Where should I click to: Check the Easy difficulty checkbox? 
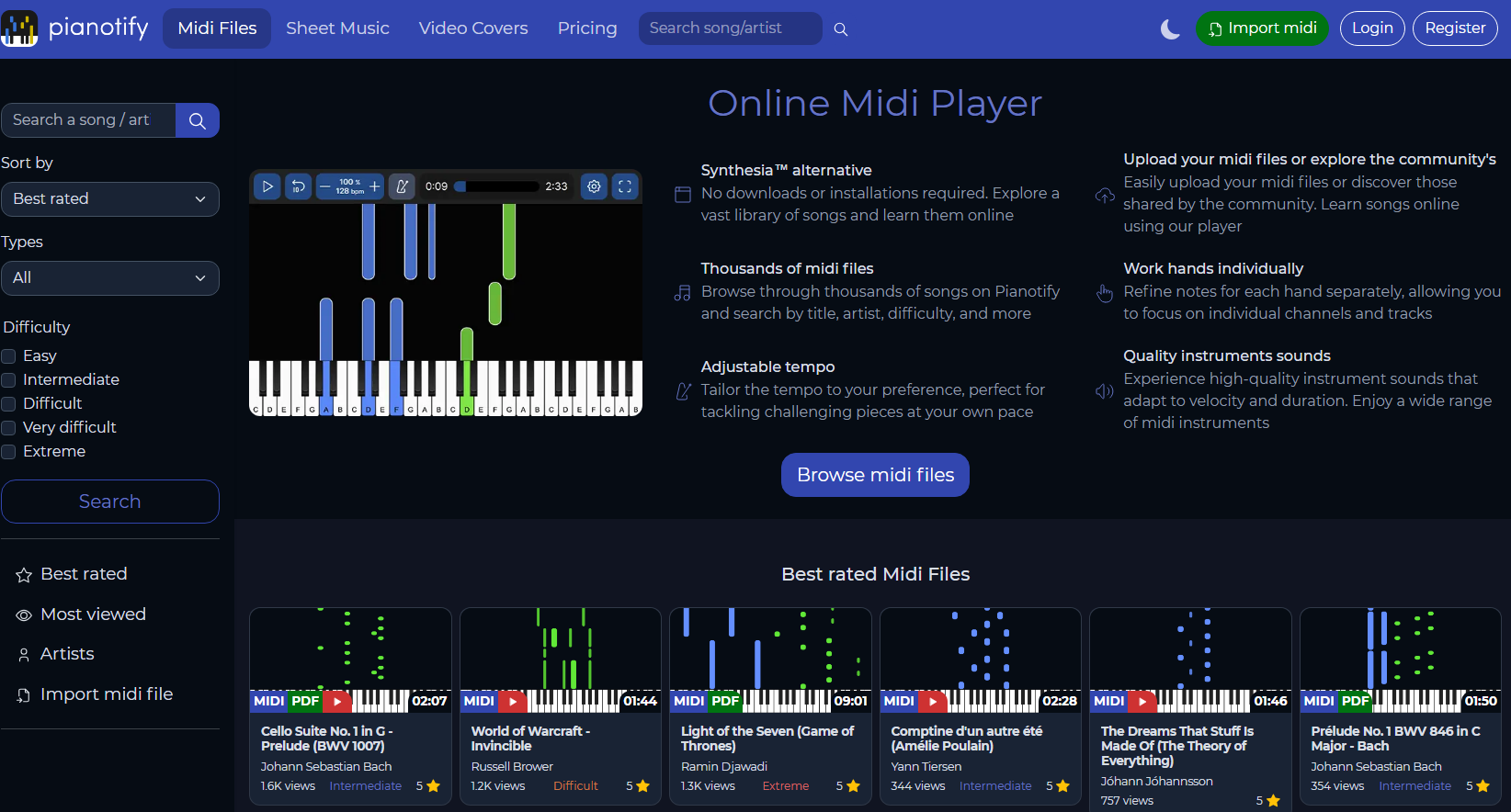(x=9, y=356)
